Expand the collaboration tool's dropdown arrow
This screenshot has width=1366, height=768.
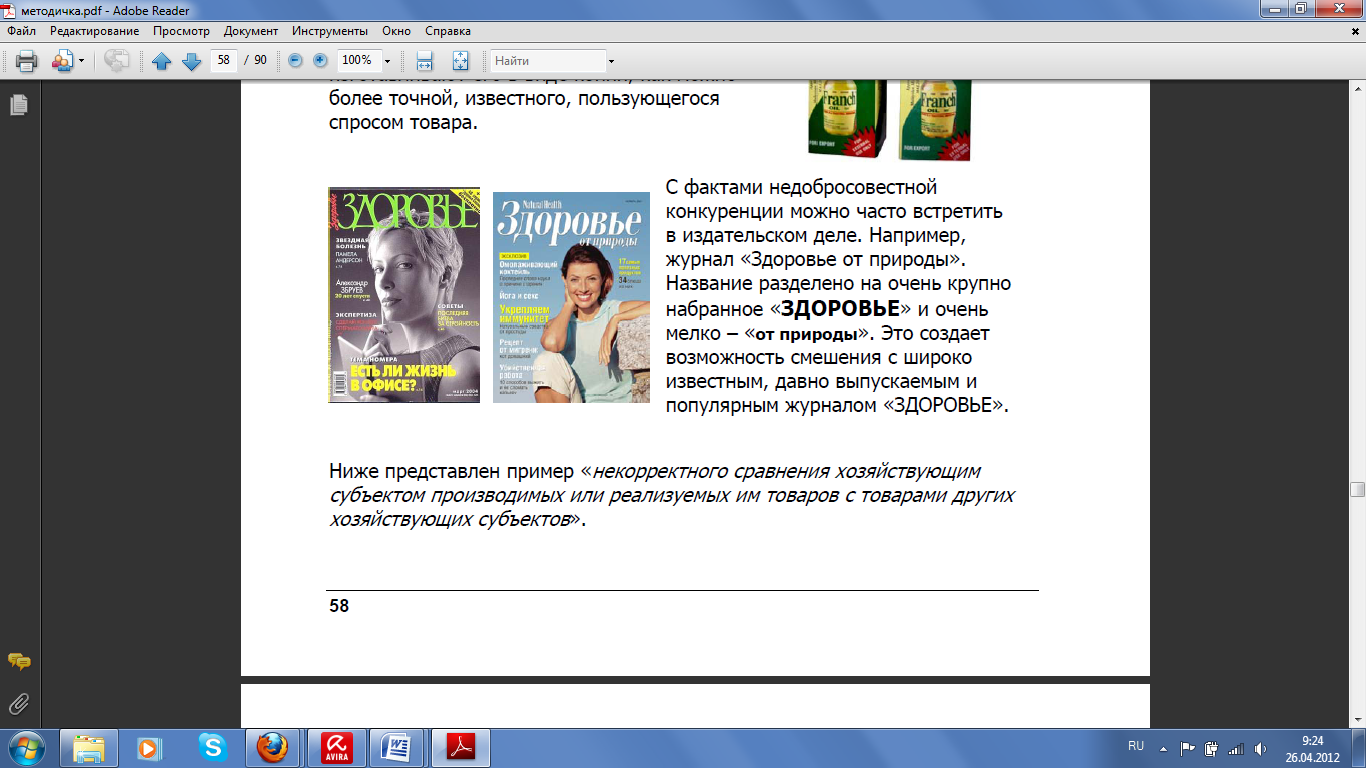[x=81, y=61]
